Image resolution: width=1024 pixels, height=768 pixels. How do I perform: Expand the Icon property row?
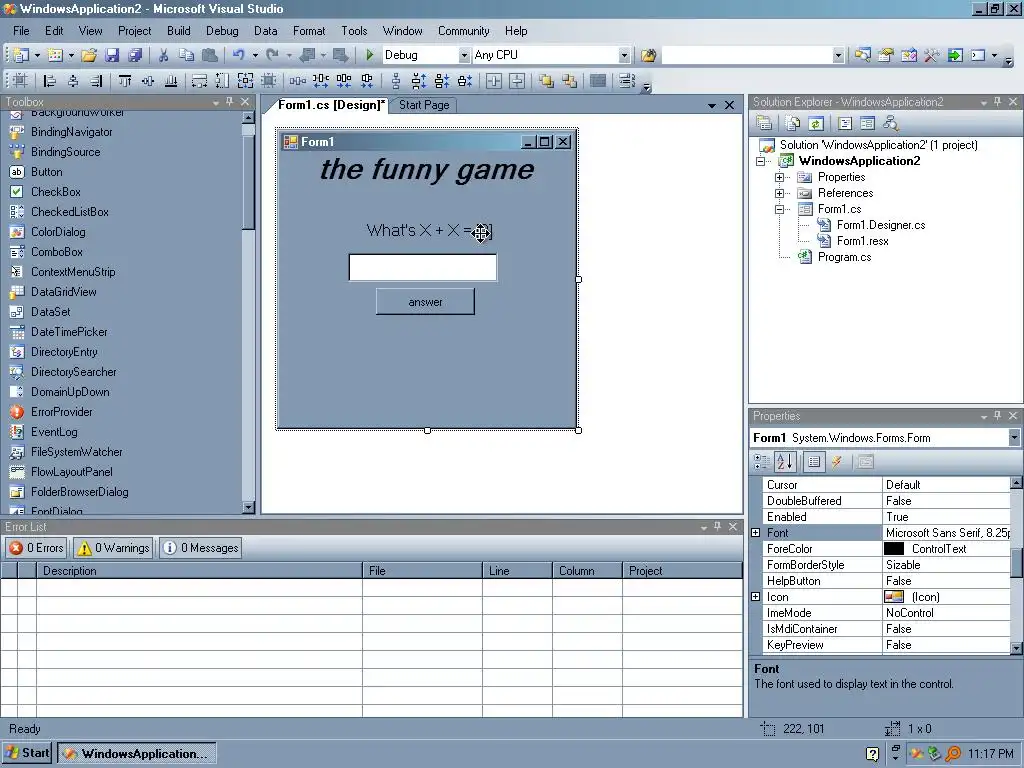point(756,597)
